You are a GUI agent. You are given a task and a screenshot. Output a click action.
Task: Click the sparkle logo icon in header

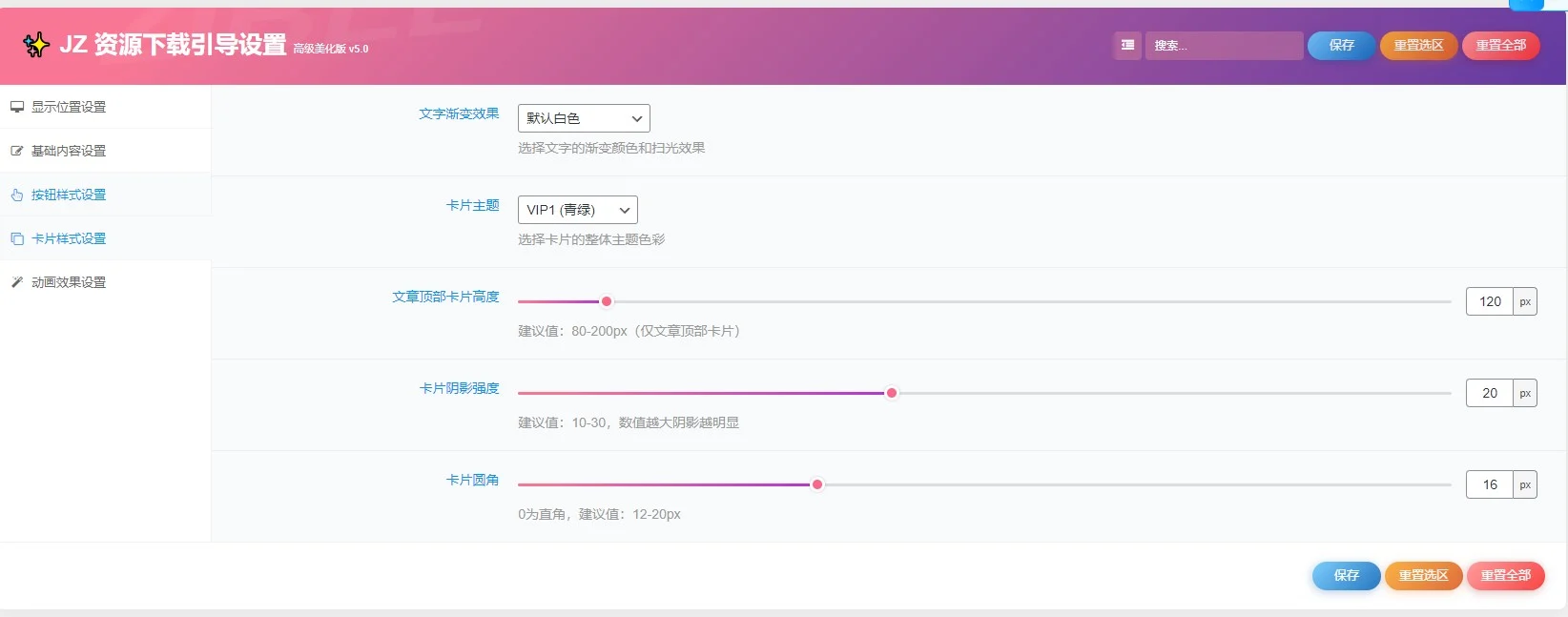36,45
